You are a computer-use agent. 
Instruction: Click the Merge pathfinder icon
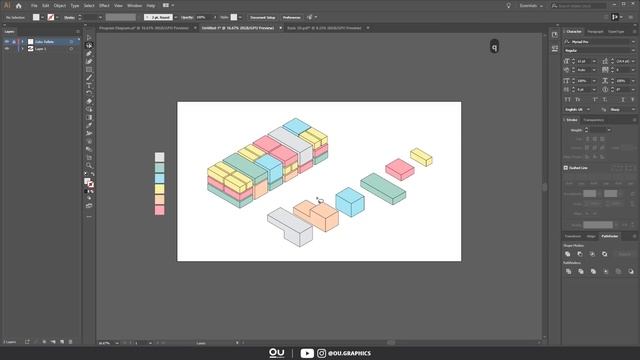coord(593,271)
